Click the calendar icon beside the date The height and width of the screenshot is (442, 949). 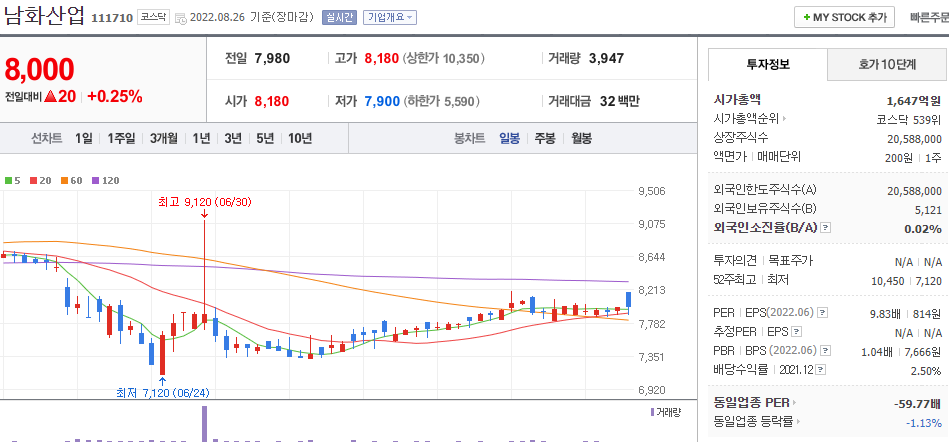(180, 18)
